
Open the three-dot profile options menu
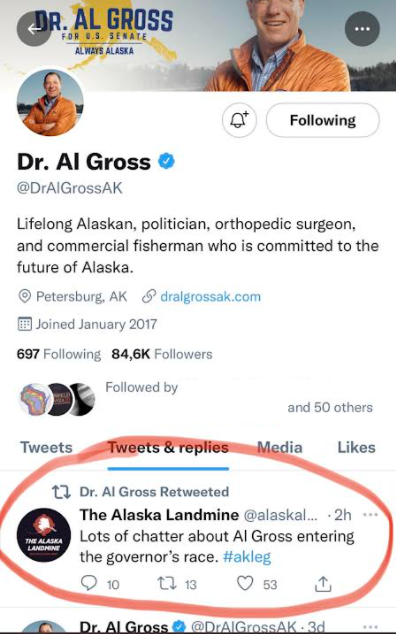pyautogui.click(x=362, y=29)
